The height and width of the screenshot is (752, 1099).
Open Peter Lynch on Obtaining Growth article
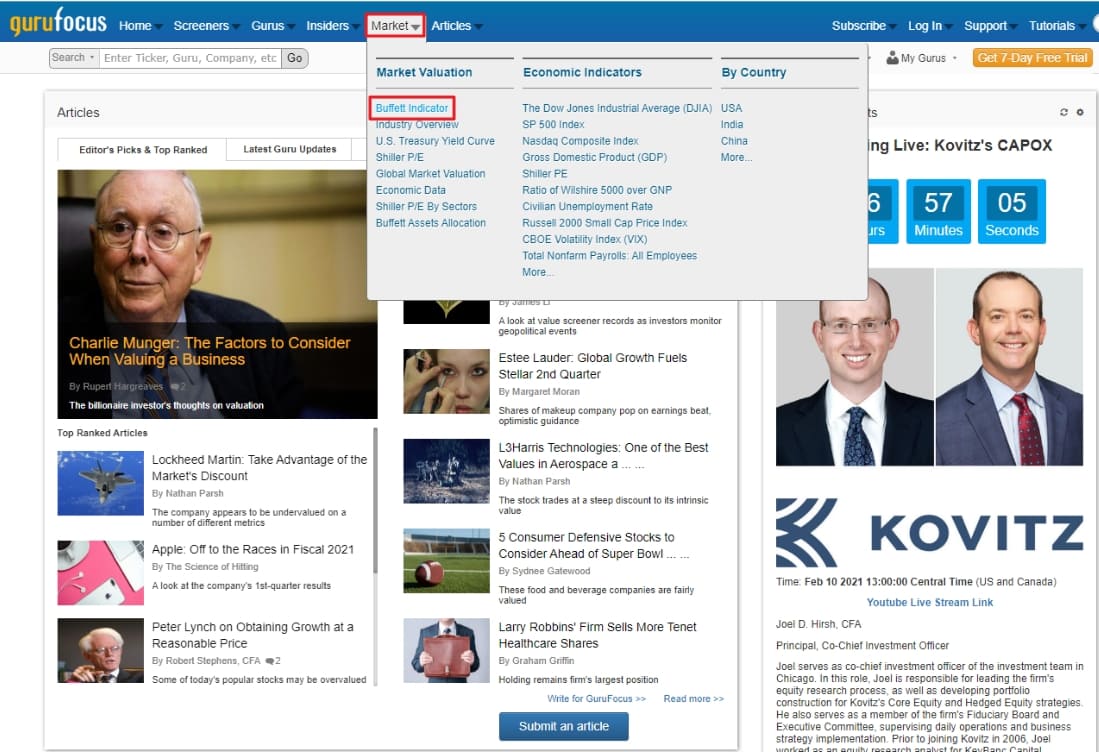click(x=253, y=635)
